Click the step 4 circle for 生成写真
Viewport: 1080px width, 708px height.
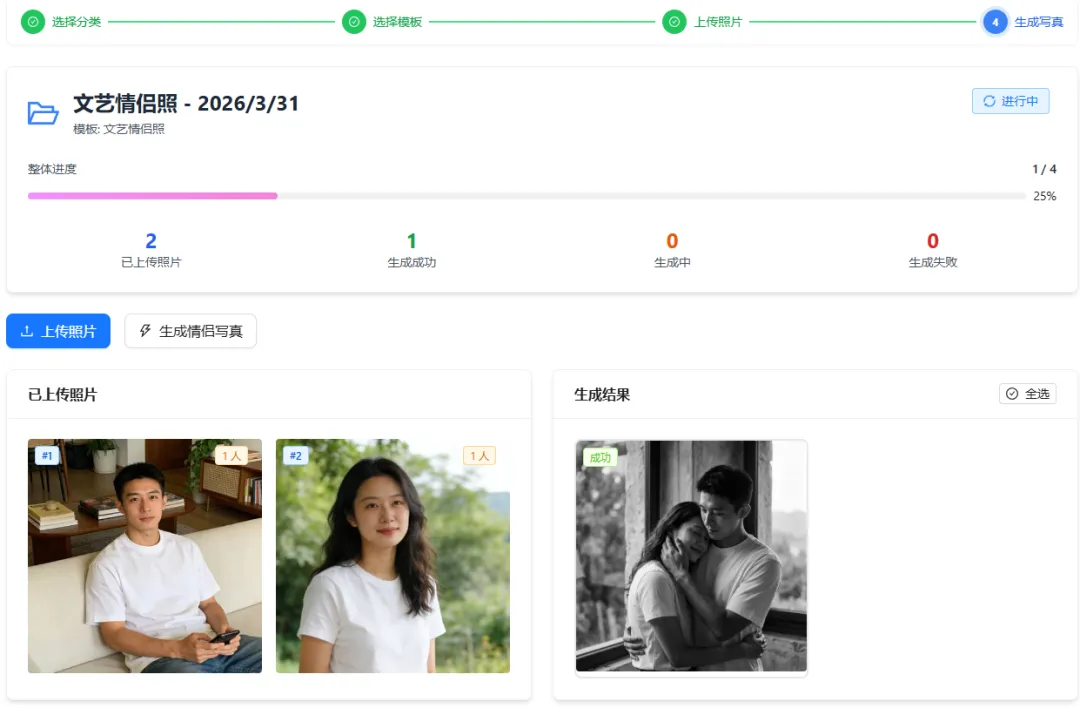(995, 22)
